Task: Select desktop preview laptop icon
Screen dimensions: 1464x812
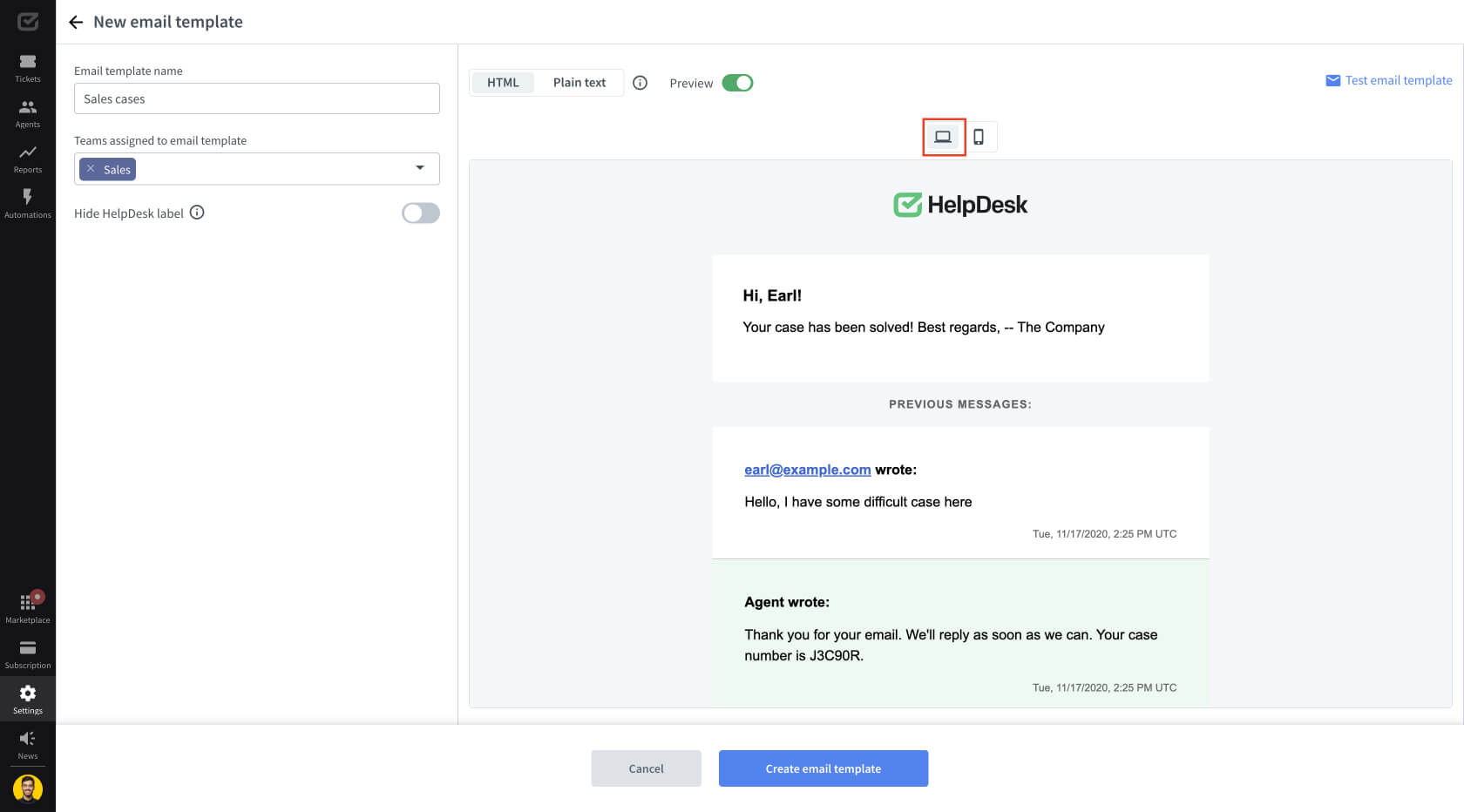Action: [943, 137]
